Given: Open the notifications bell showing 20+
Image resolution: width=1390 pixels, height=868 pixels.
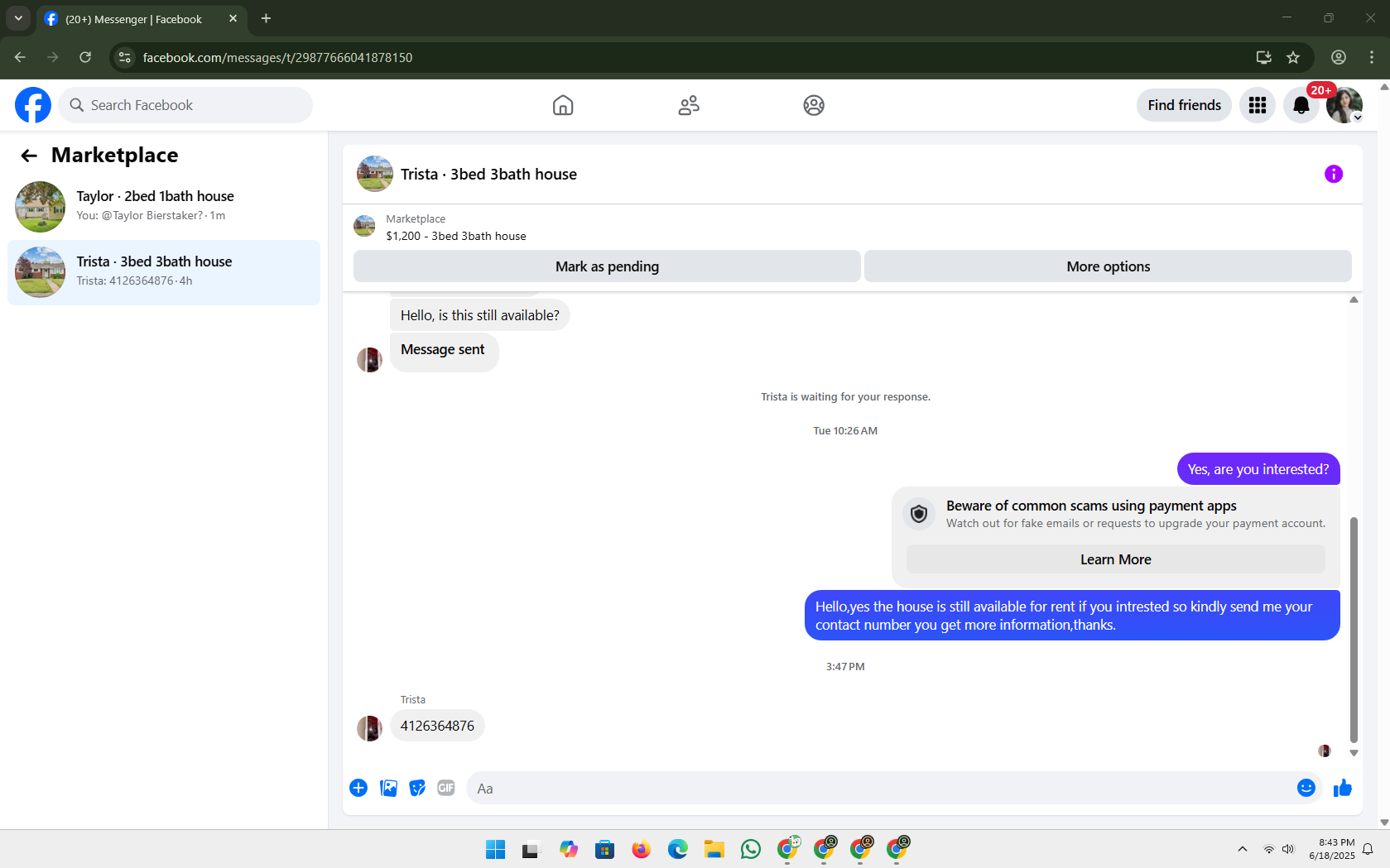Looking at the screenshot, I should coord(1301,105).
